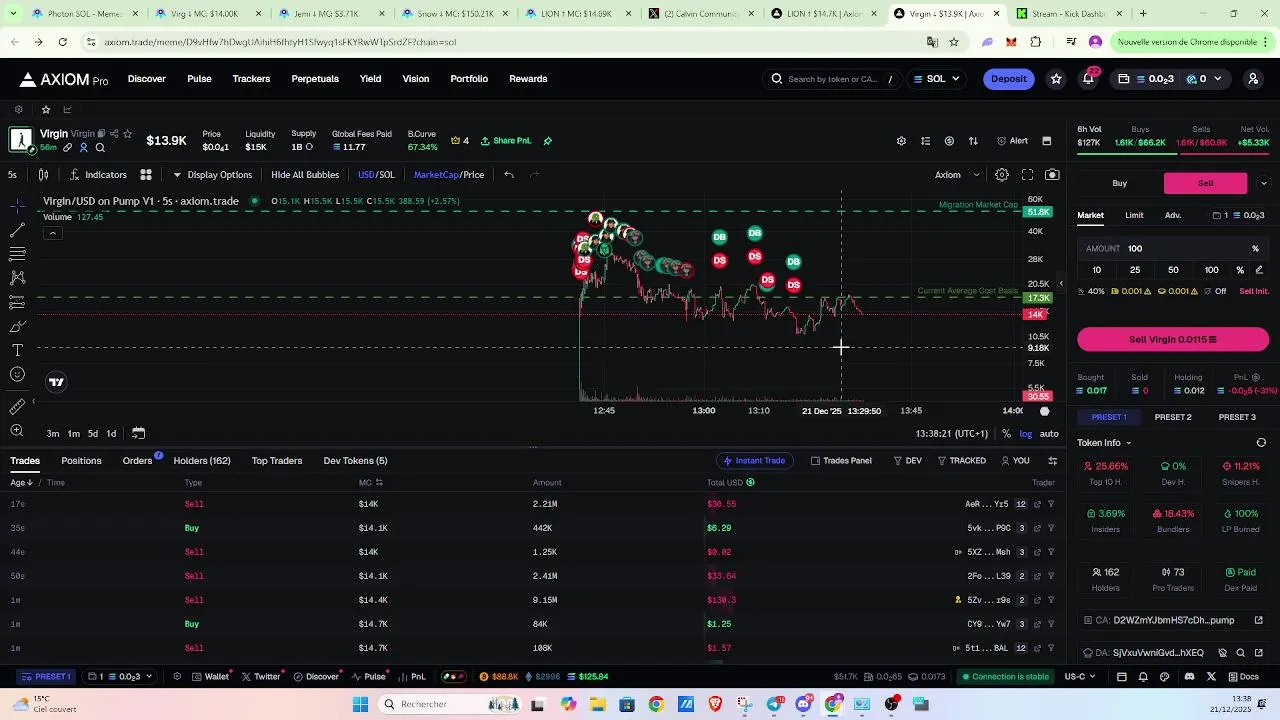Refresh the Token Info panel
Screen dimensions: 1280x720
pos(1261,443)
